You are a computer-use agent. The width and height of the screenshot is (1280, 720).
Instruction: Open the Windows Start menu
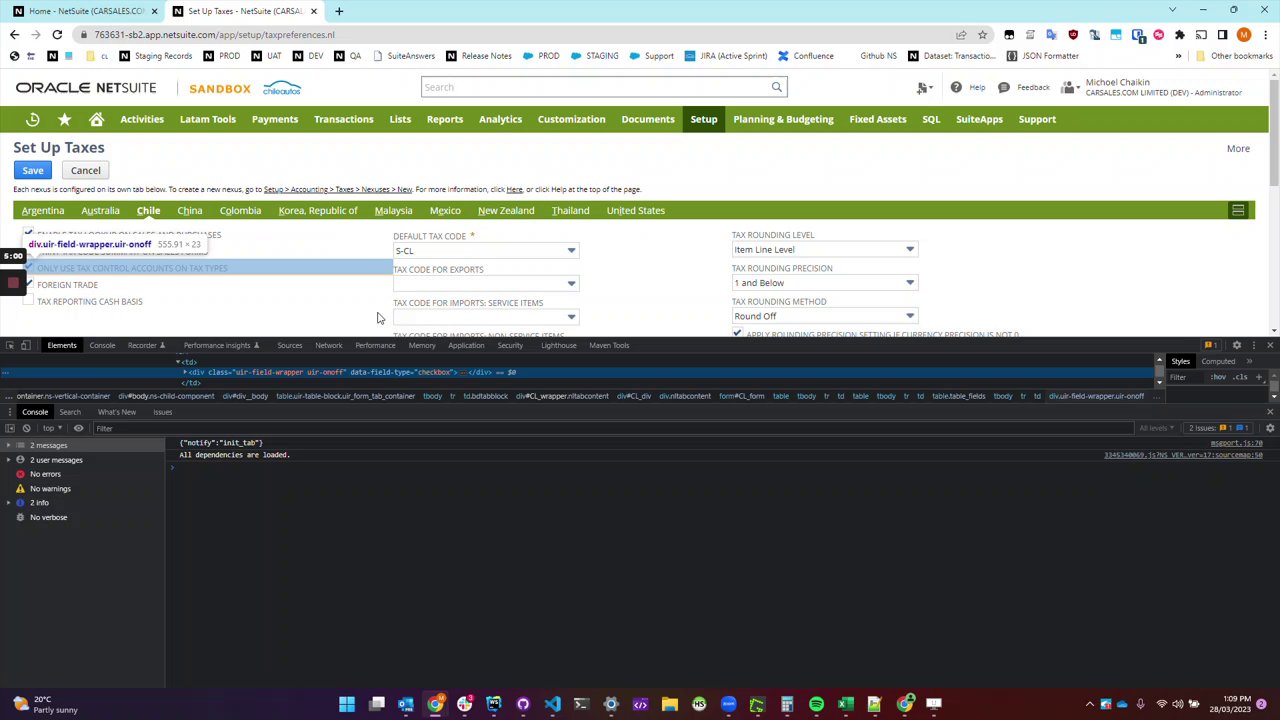tap(347, 704)
